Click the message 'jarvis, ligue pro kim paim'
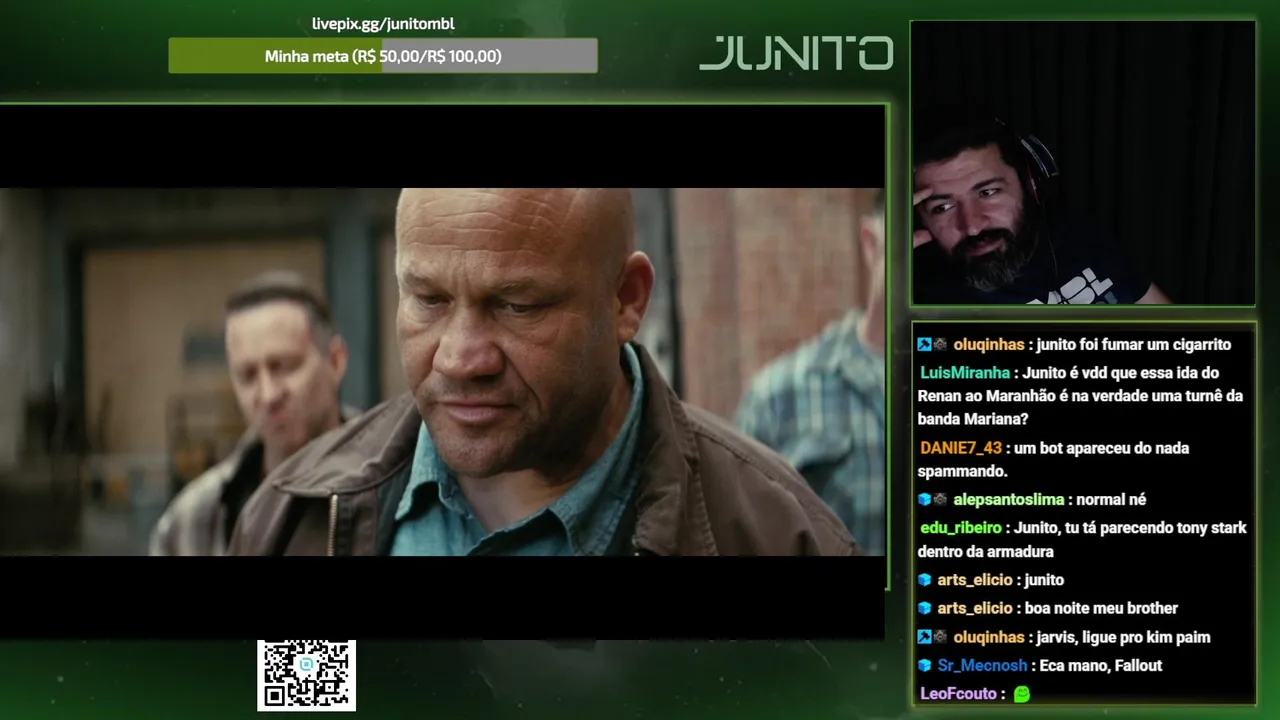The height and width of the screenshot is (720, 1280). (1123, 637)
